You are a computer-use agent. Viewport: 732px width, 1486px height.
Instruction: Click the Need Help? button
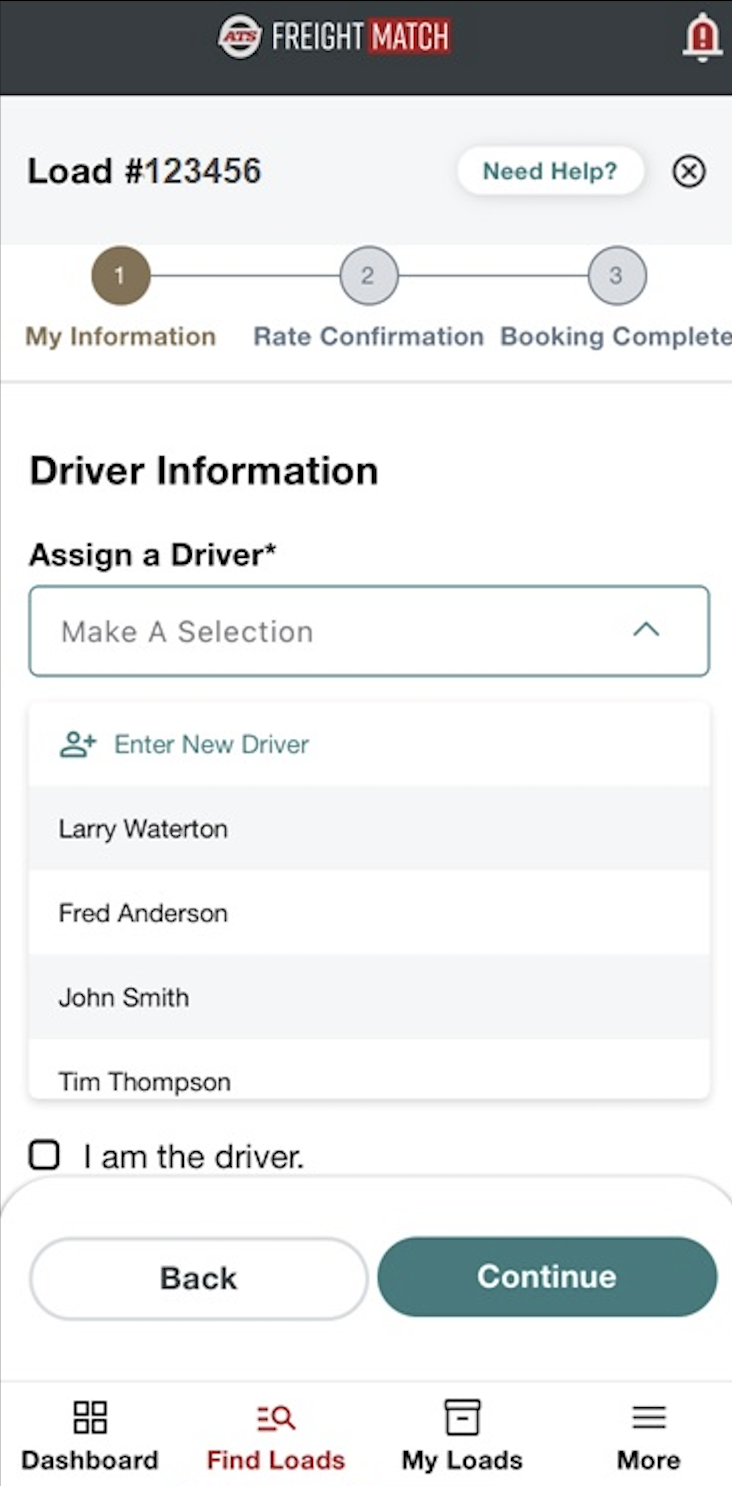pyautogui.click(x=550, y=171)
